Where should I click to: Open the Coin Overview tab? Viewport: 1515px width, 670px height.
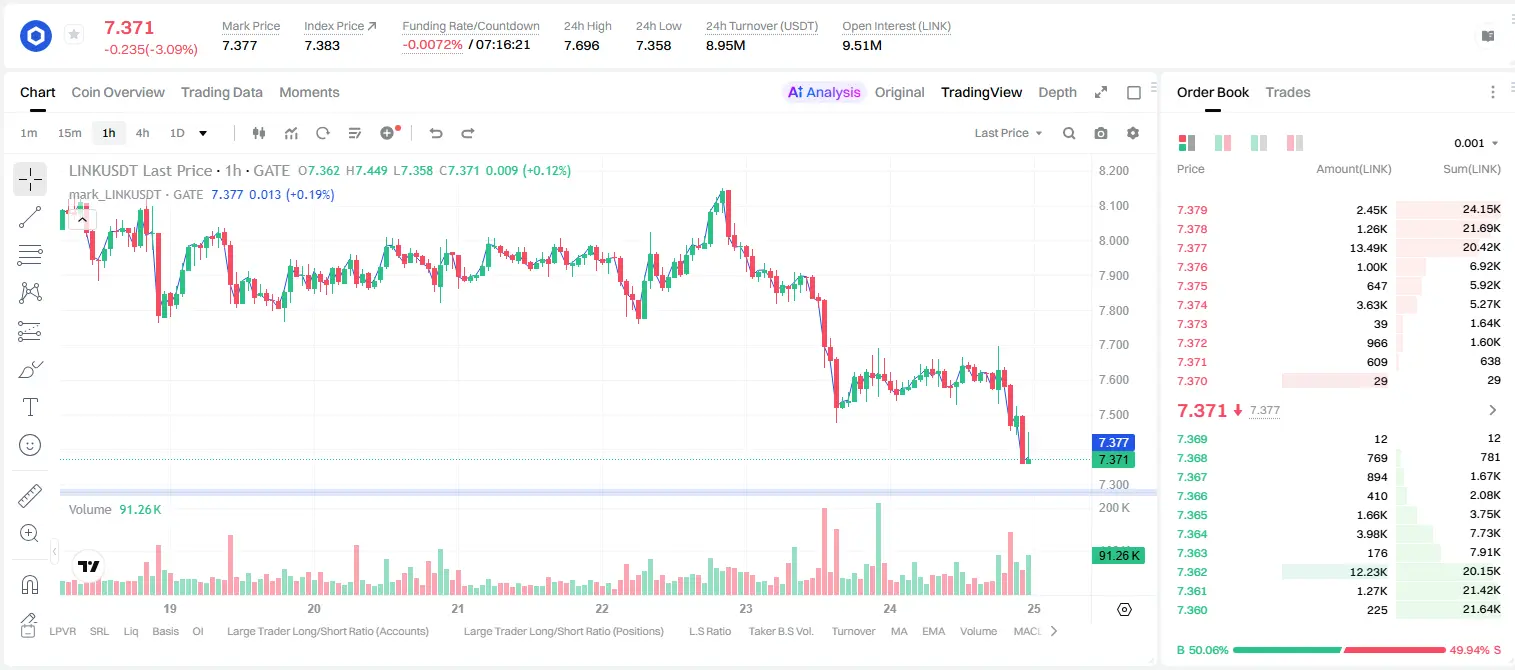click(118, 92)
